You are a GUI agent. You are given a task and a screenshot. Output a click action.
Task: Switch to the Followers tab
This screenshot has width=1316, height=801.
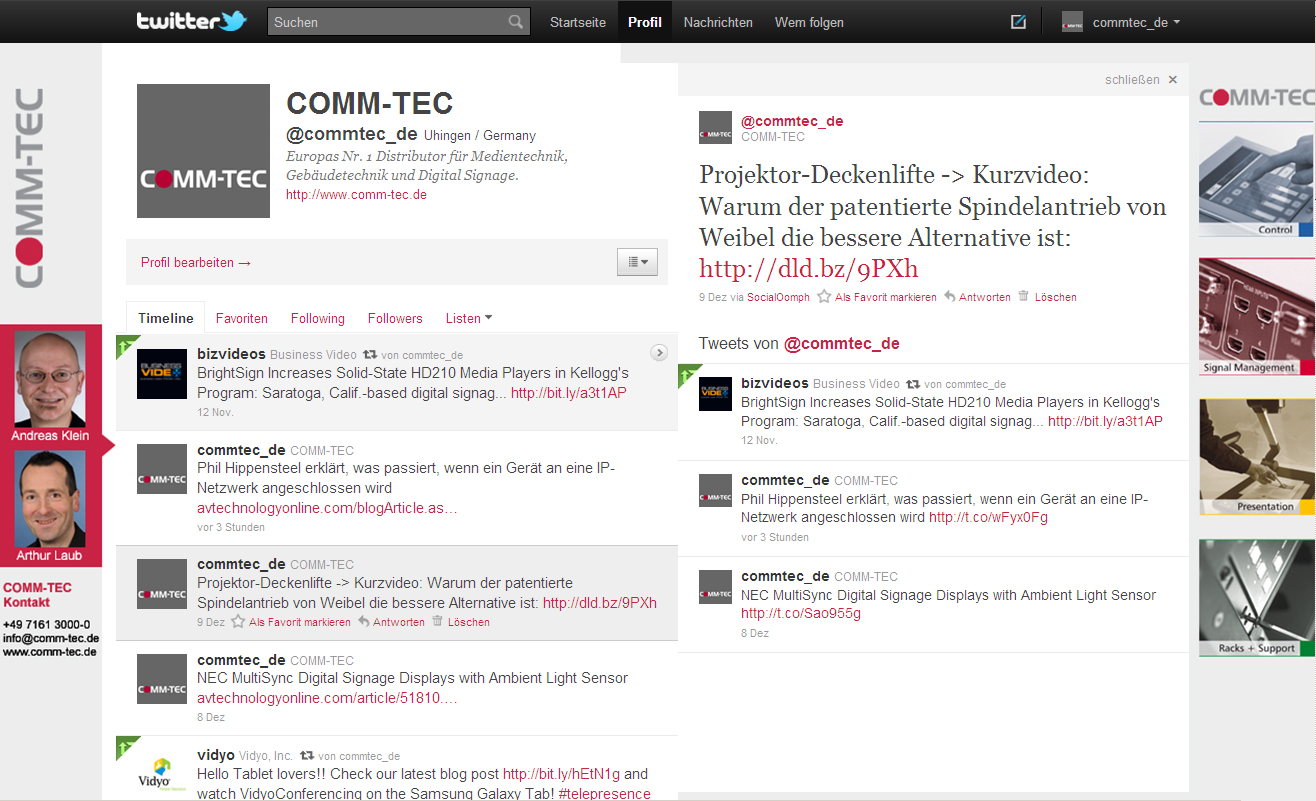pyautogui.click(x=395, y=318)
